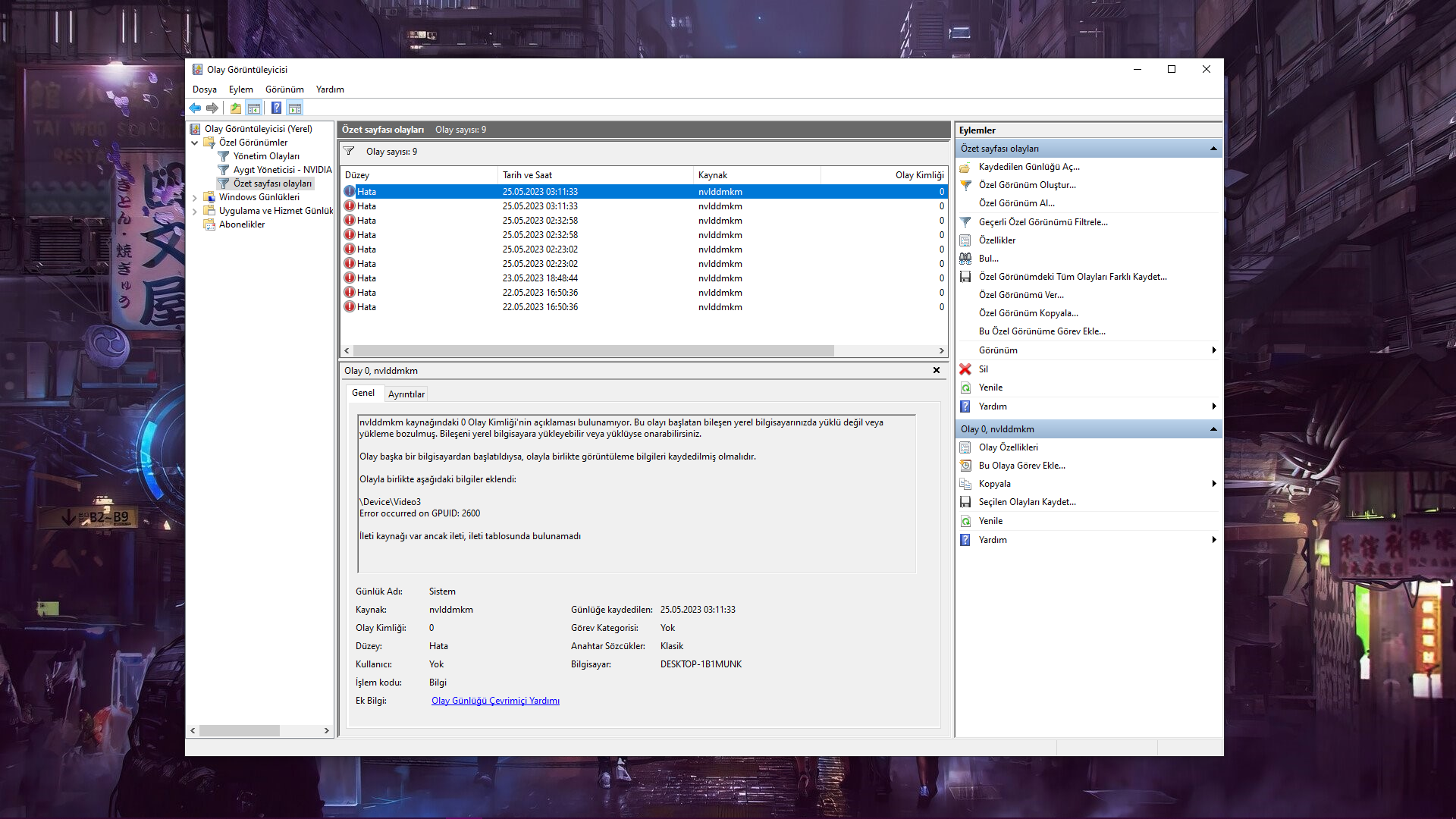
Task: Collapse the Özel Görünümler tree node
Action: point(195,143)
